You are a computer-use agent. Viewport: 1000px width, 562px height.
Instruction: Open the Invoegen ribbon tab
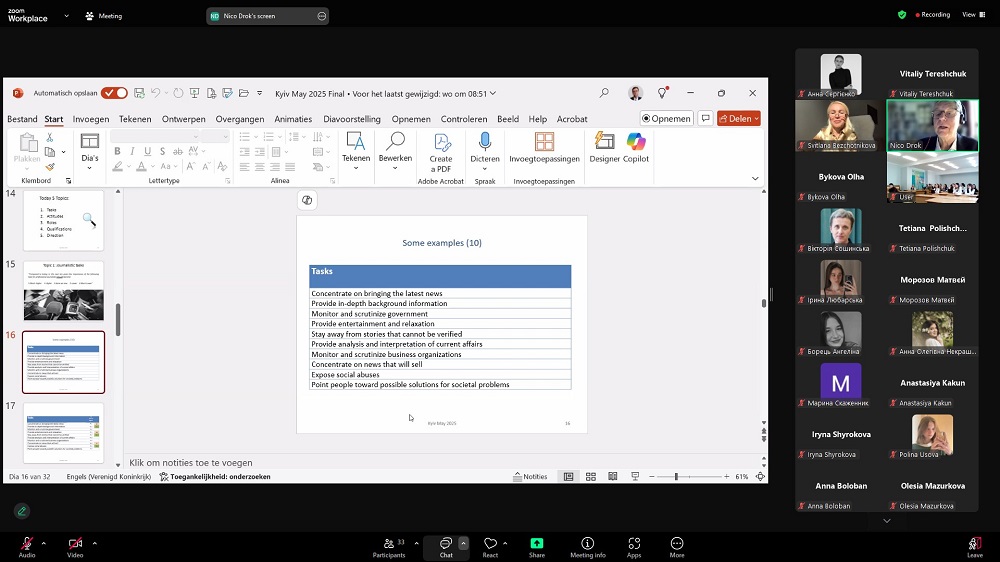tap(91, 119)
